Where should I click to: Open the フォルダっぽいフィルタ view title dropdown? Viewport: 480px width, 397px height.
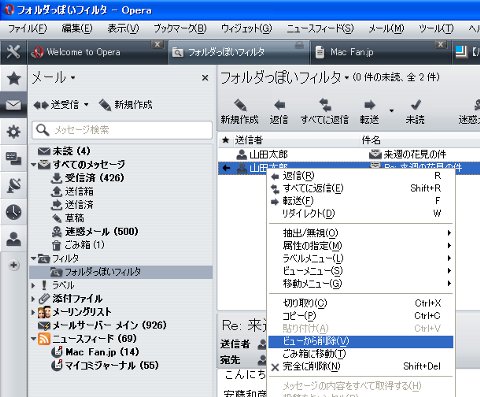tap(347, 78)
